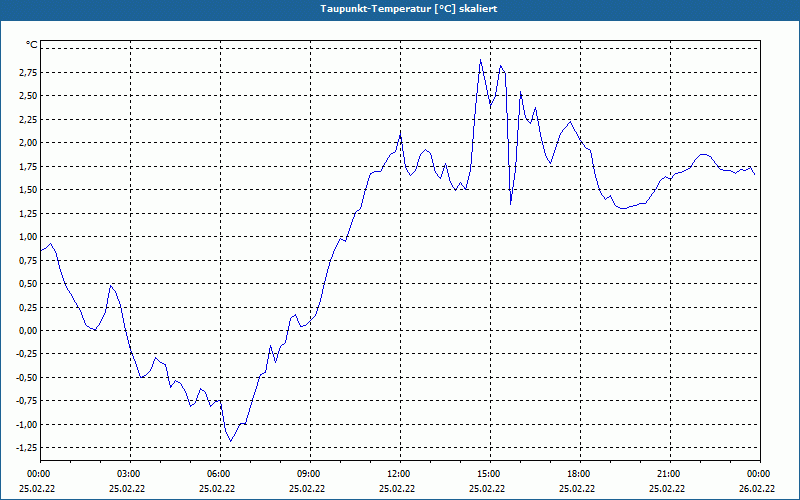Click the 0,00 y-axis label
The width and height of the screenshot is (800, 500).
[29, 331]
